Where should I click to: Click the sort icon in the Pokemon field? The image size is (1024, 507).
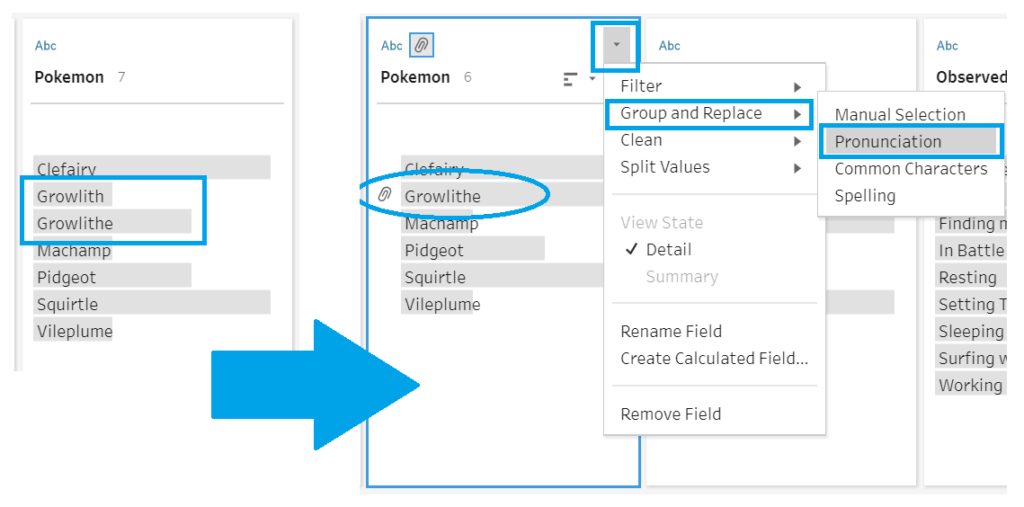tap(571, 78)
